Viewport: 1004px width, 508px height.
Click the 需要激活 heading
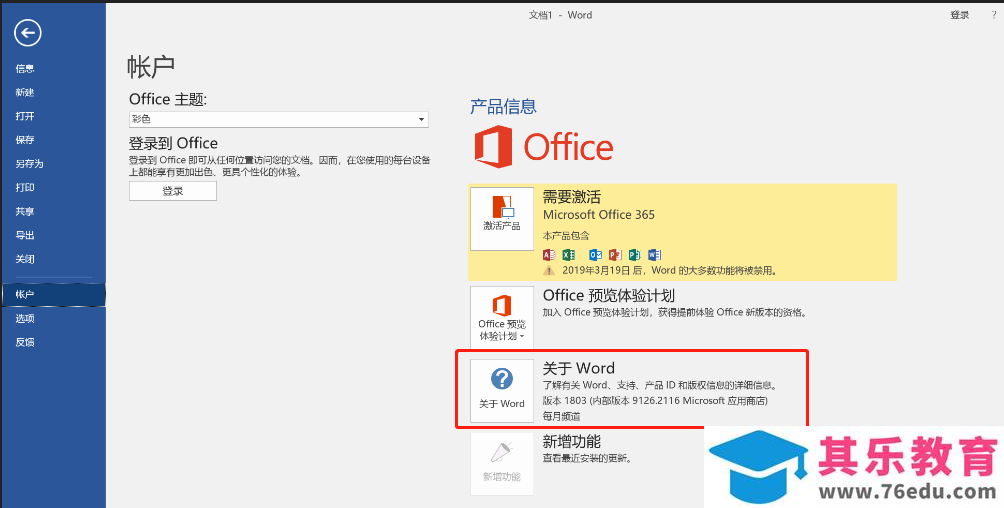(x=572, y=197)
